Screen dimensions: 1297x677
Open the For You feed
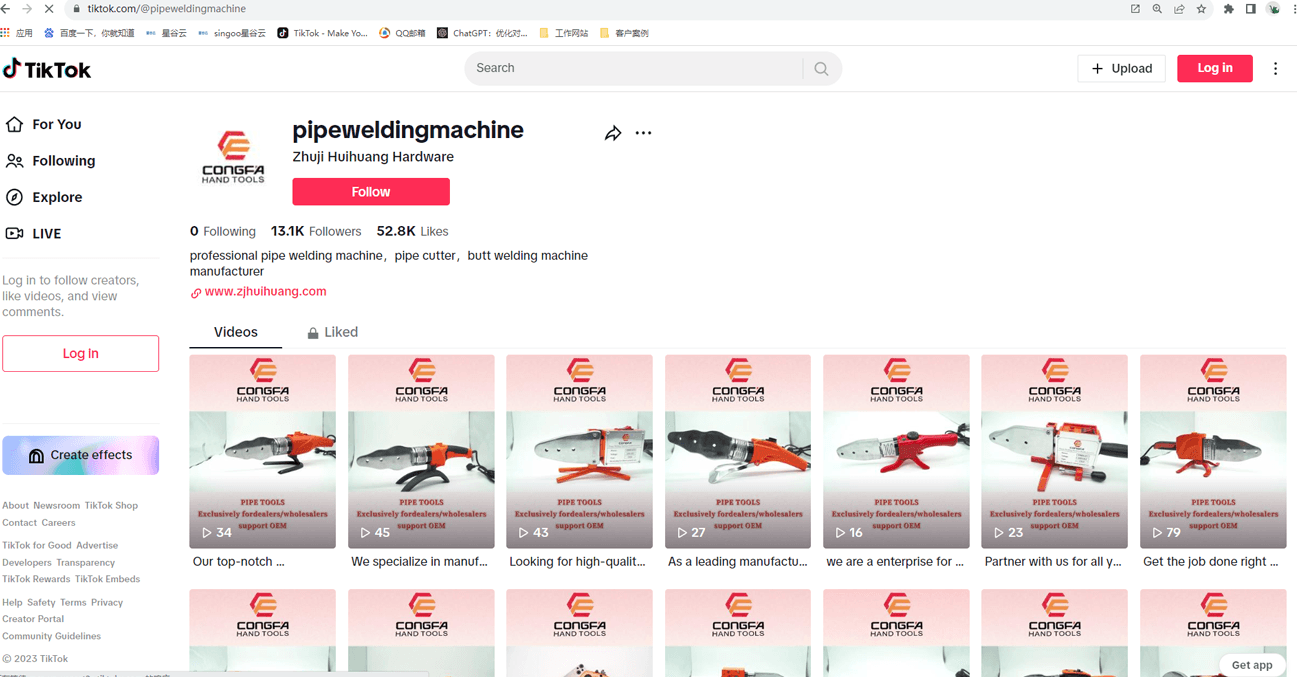pyautogui.click(x=44, y=124)
